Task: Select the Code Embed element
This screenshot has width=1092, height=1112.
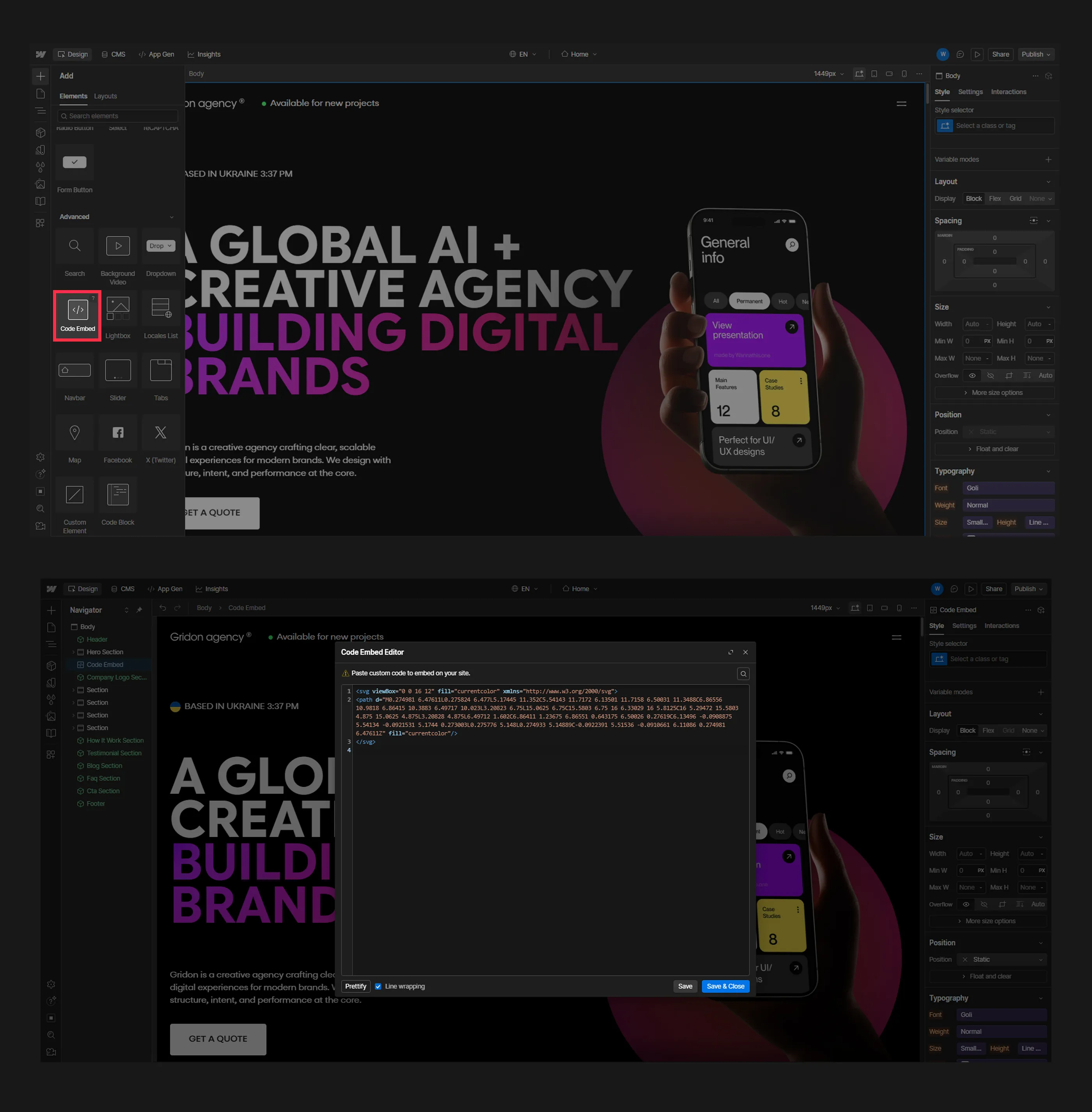Action: point(78,314)
